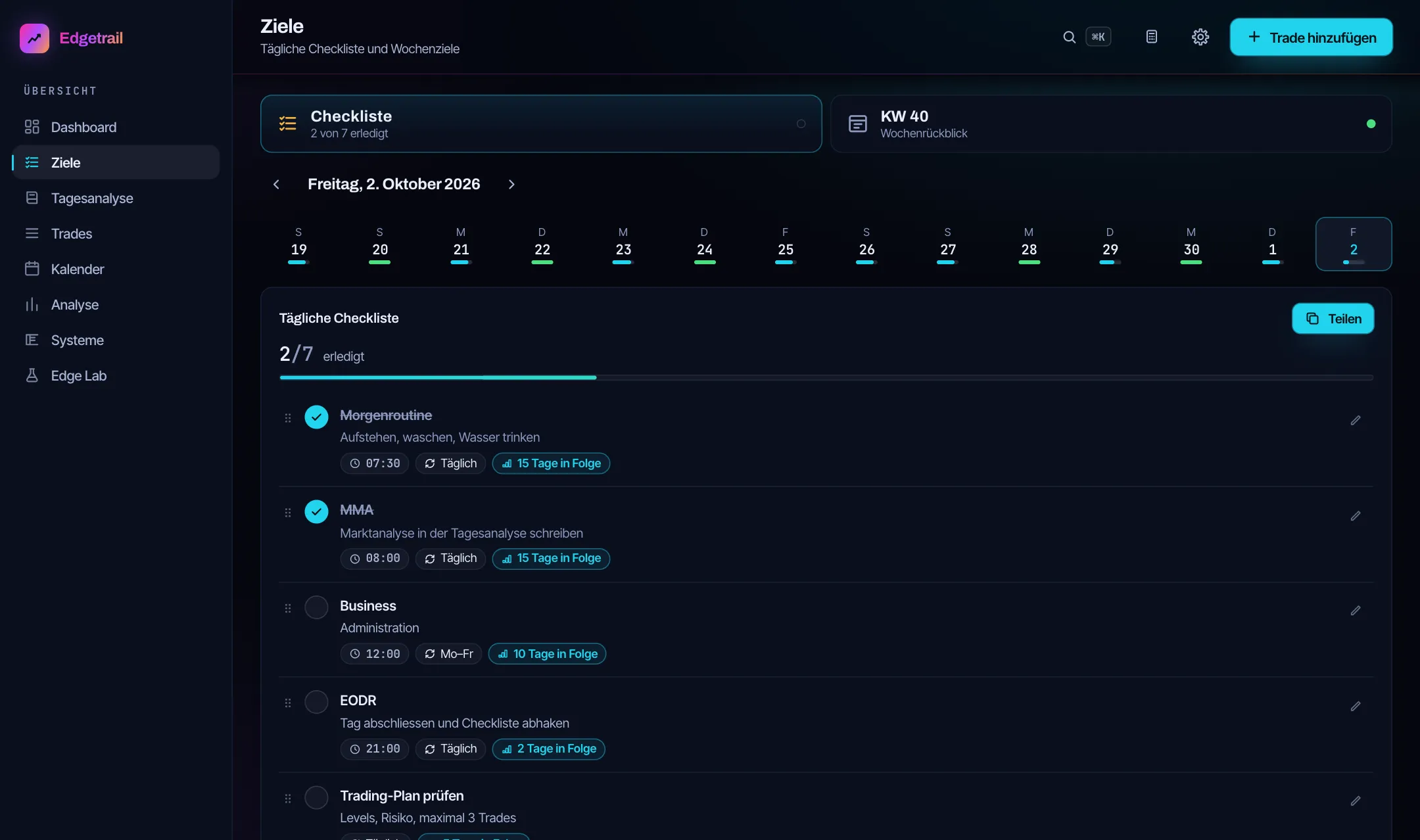1420x840 pixels.
Task: Open Analyse in the sidebar
Action: [116, 304]
